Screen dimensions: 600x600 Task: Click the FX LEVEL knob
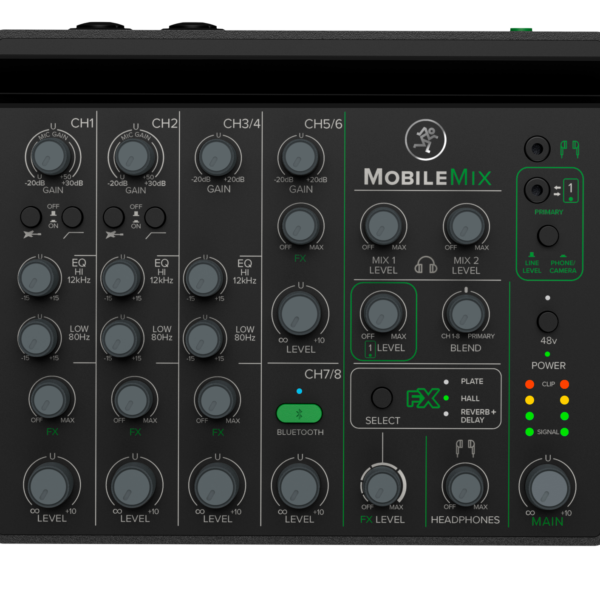click(383, 486)
